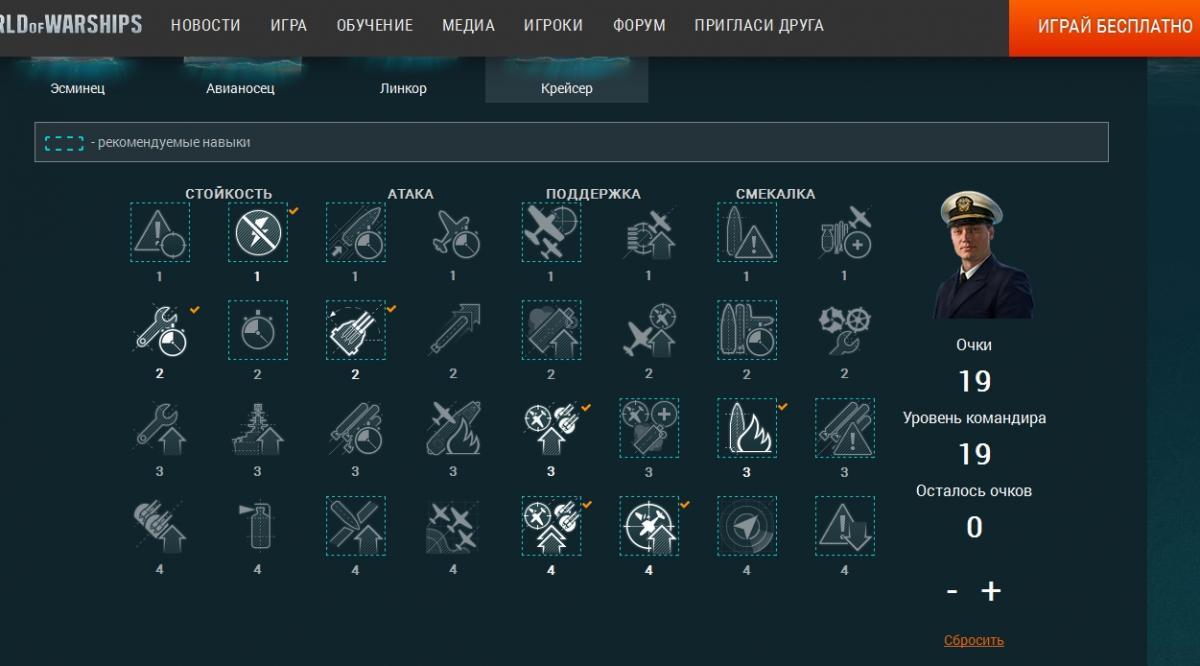The image size is (1200, 666).
Task: Deselect Demolition Expert shell-with-flame skill
Action: [x=748, y=428]
